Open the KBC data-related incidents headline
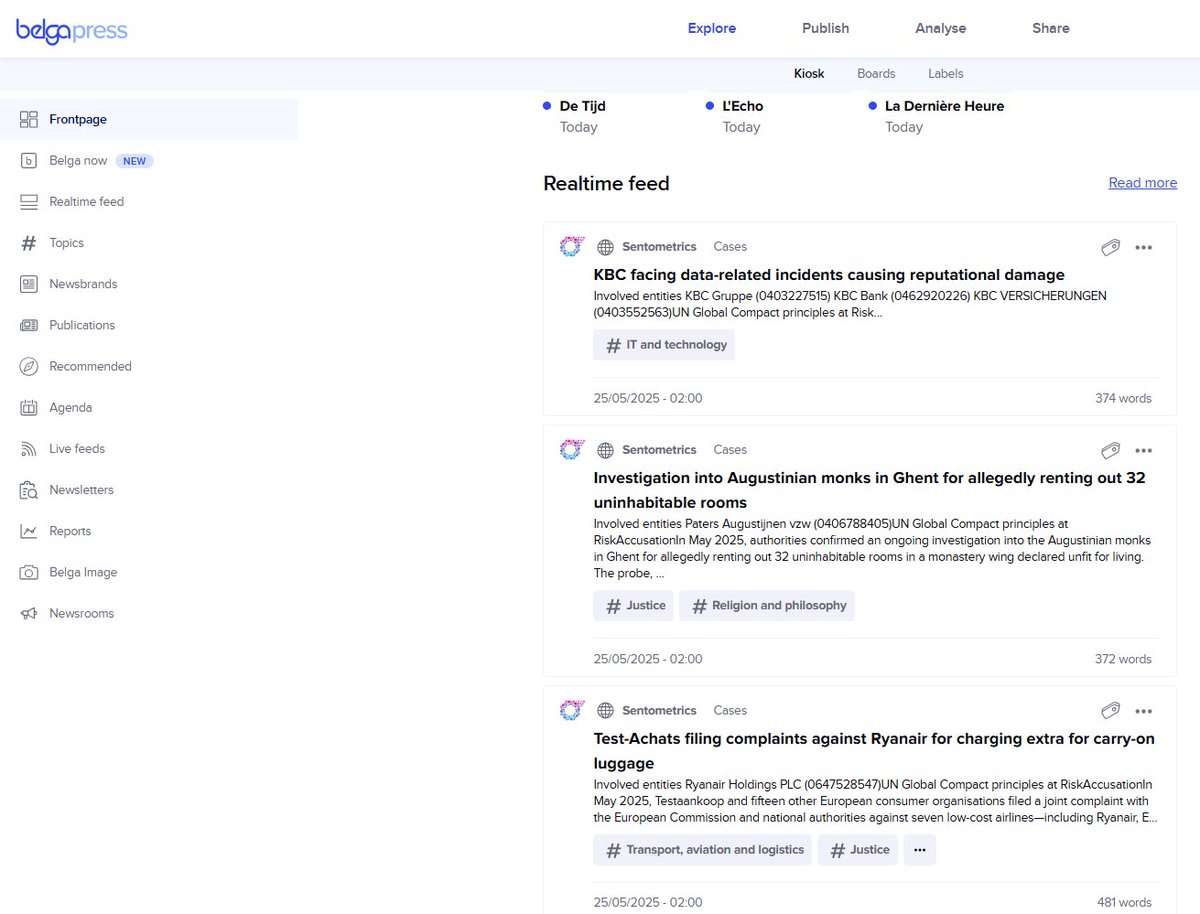The image size is (1200, 914). 829,275
